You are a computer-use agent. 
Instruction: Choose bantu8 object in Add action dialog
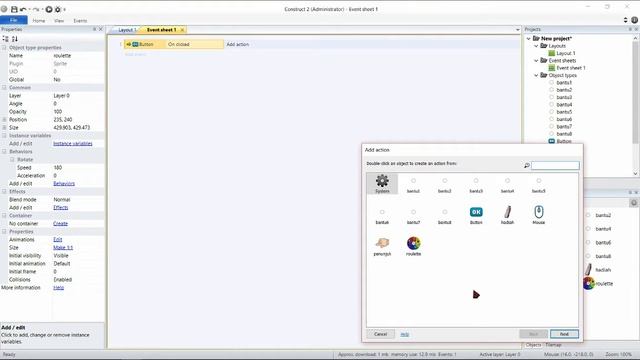[x=444, y=217]
